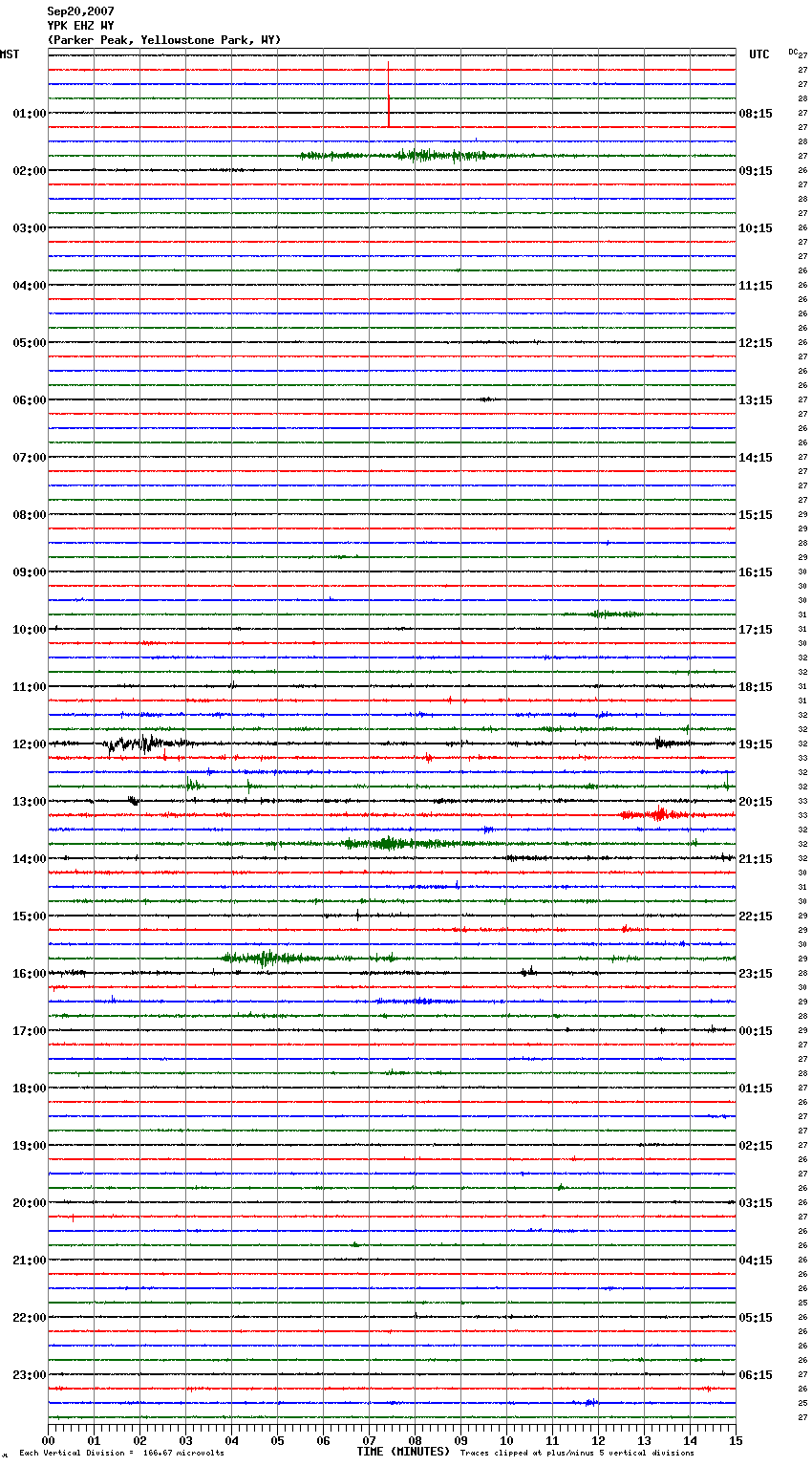The height and width of the screenshot is (1466, 812).
Task: Select the 16:00 MST hour label
Action: (30, 974)
